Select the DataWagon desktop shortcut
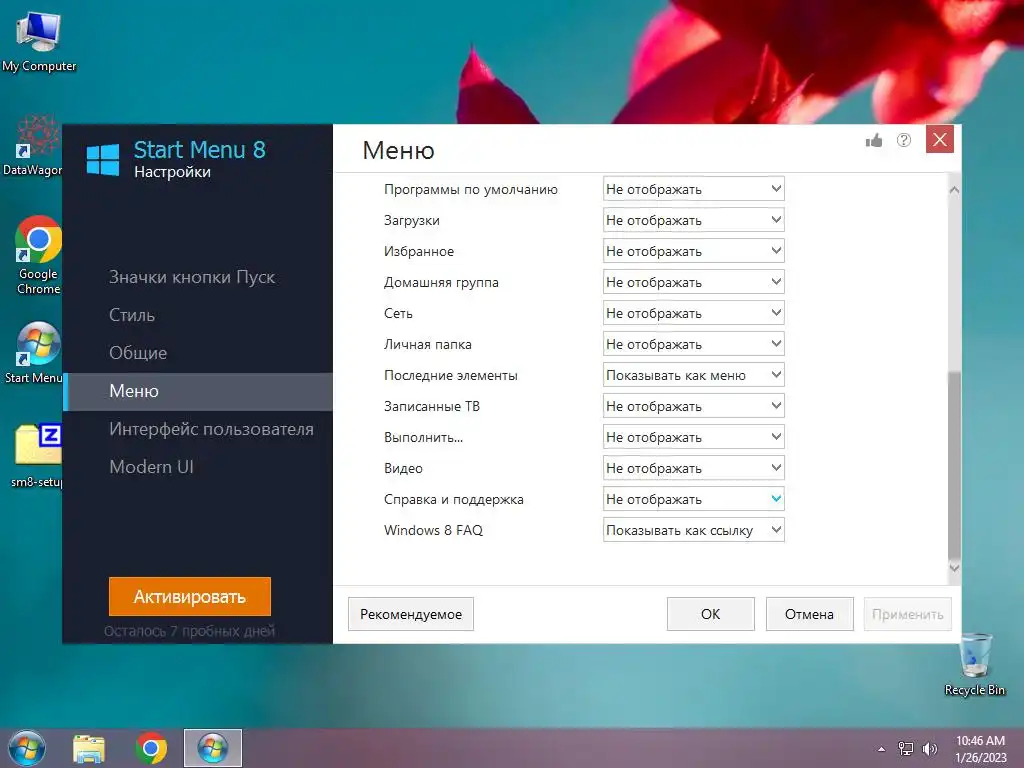The width and height of the screenshot is (1024, 768). [x=32, y=146]
